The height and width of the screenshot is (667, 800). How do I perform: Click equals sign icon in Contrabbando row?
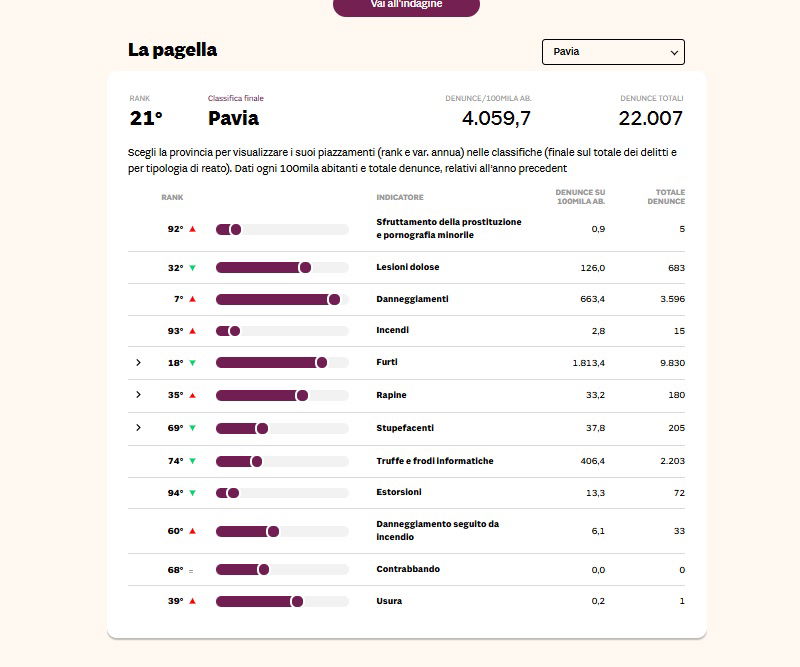pyautogui.click(x=191, y=570)
